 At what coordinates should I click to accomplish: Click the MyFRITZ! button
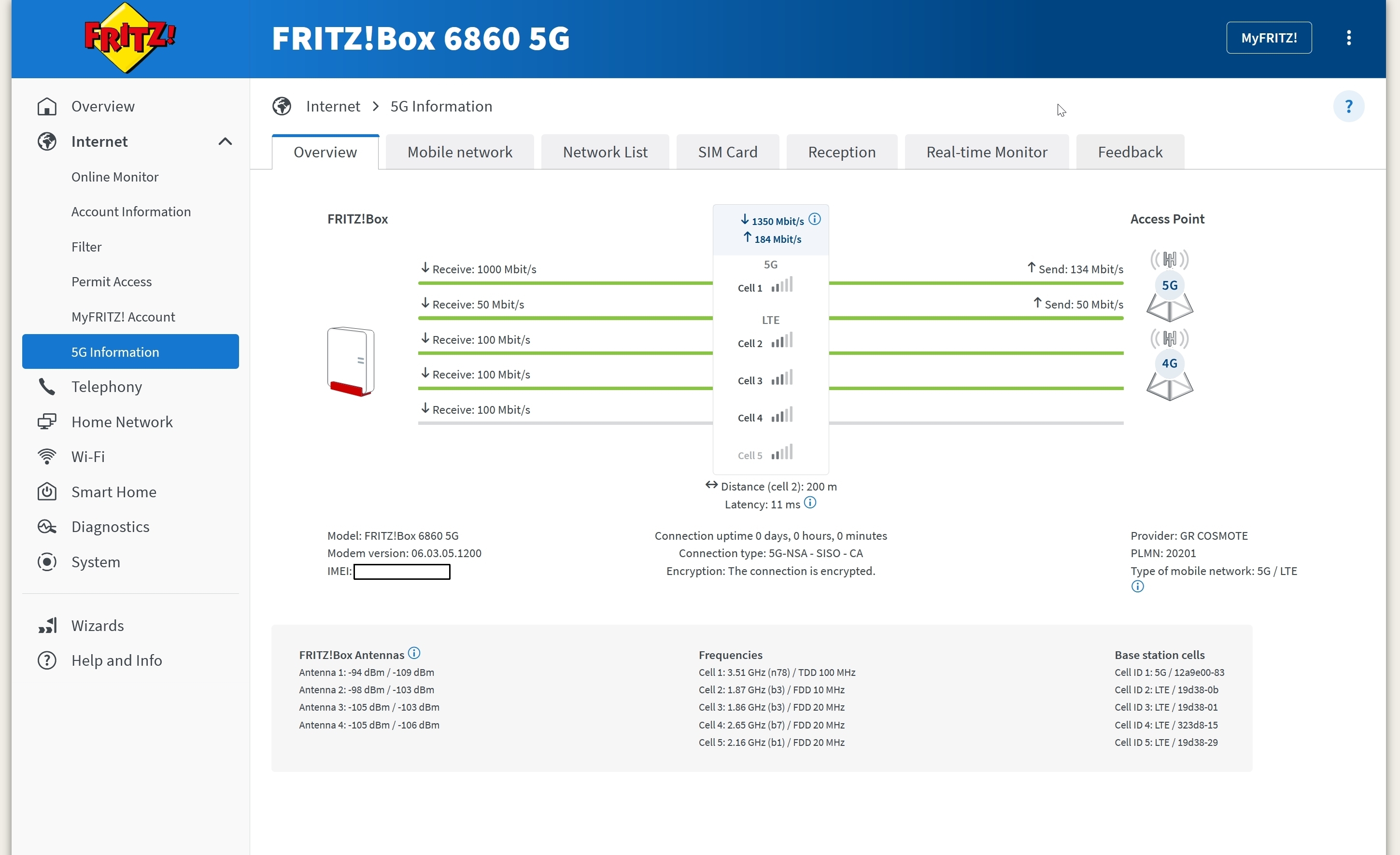[x=1269, y=38]
